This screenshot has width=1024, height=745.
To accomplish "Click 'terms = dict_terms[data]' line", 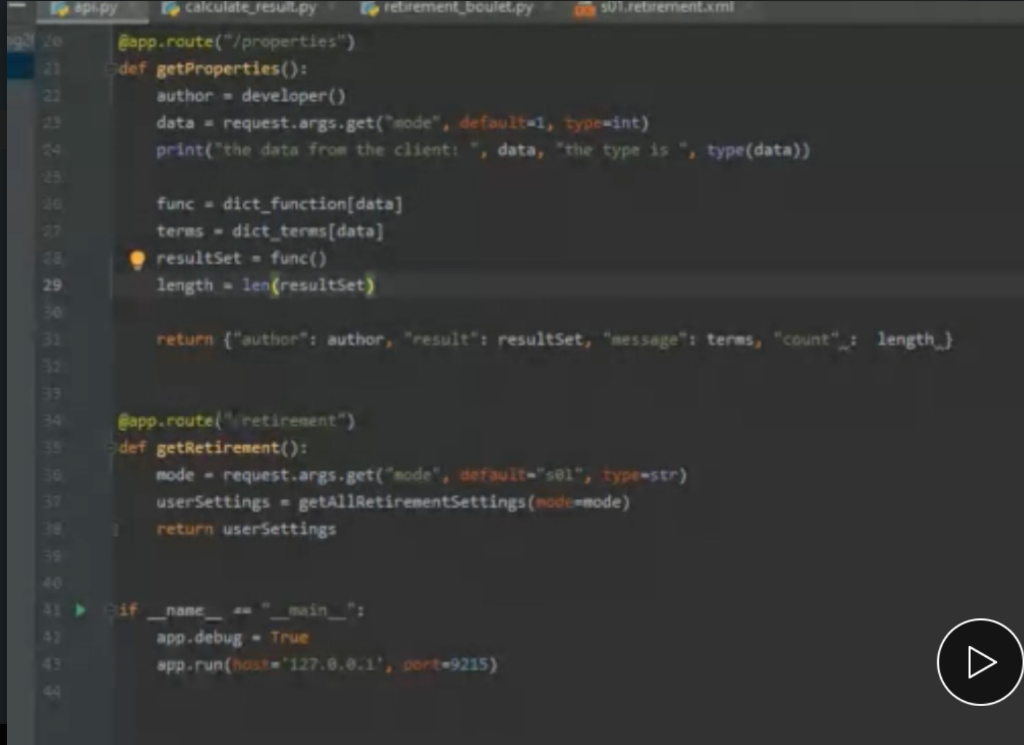I will pos(270,232).
